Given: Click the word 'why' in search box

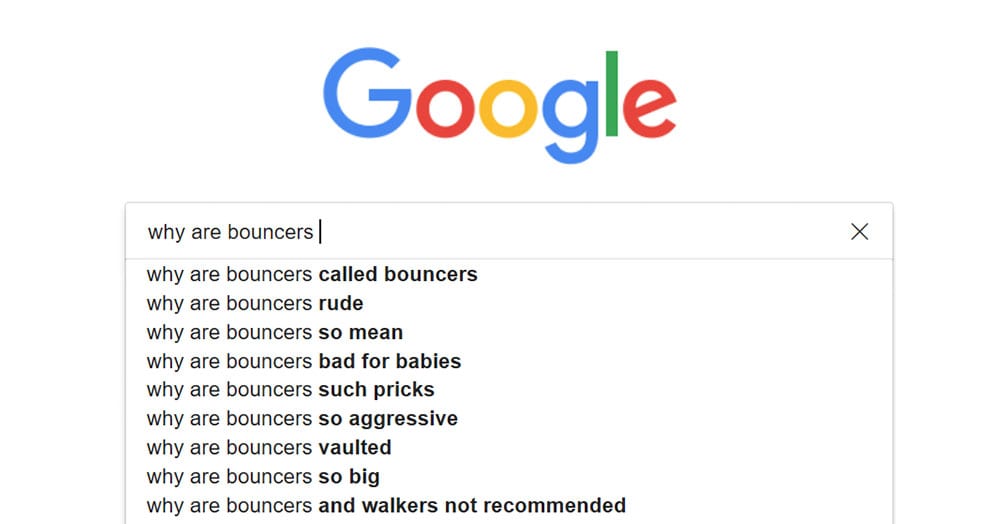Looking at the screenshot, I should coord(166,233).
